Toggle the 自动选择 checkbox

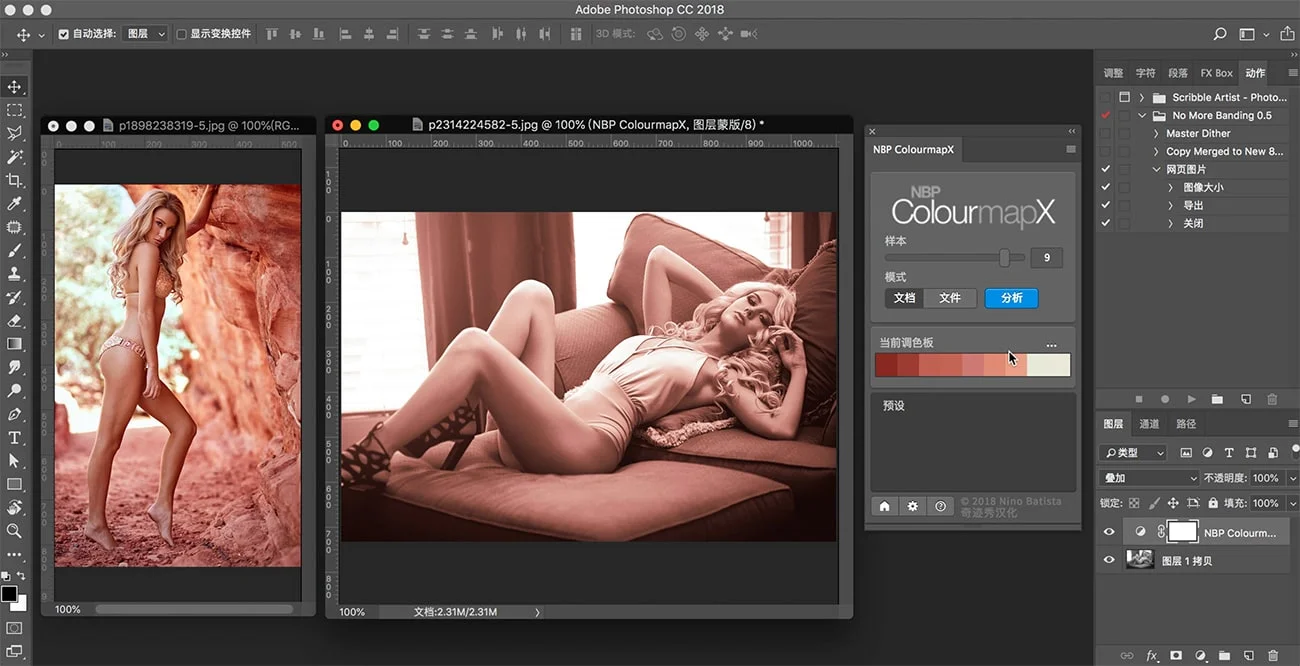tap(64, 34)
